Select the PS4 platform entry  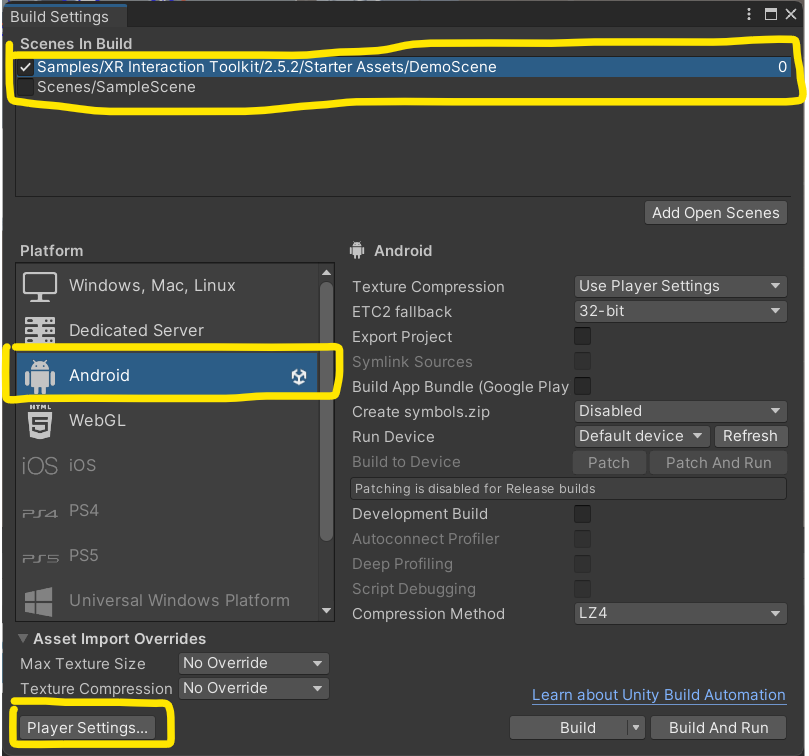tap(167, 511)
